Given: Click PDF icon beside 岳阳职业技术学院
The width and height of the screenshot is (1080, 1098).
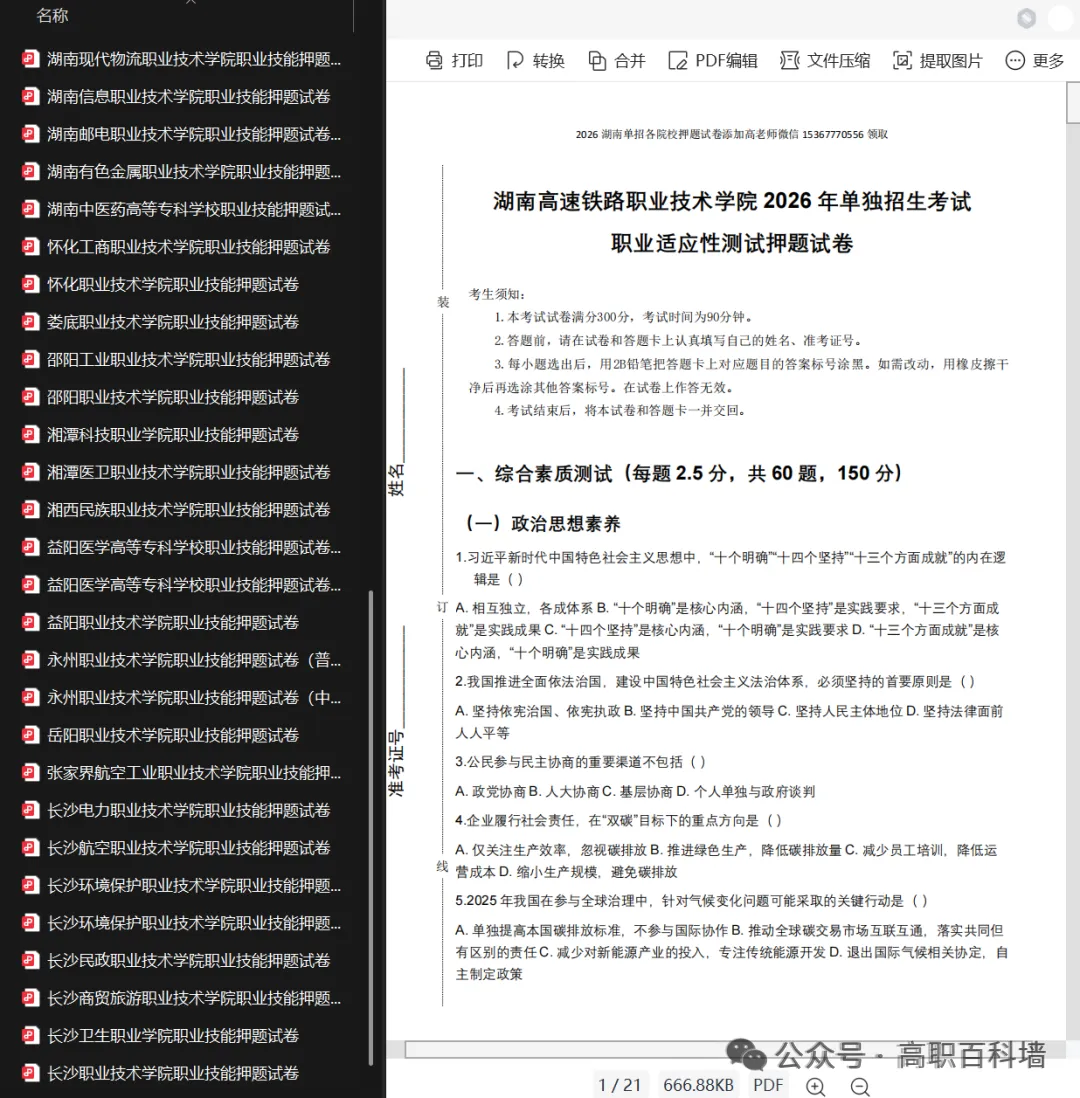Looking at the screenshot, I should point(30,735).
